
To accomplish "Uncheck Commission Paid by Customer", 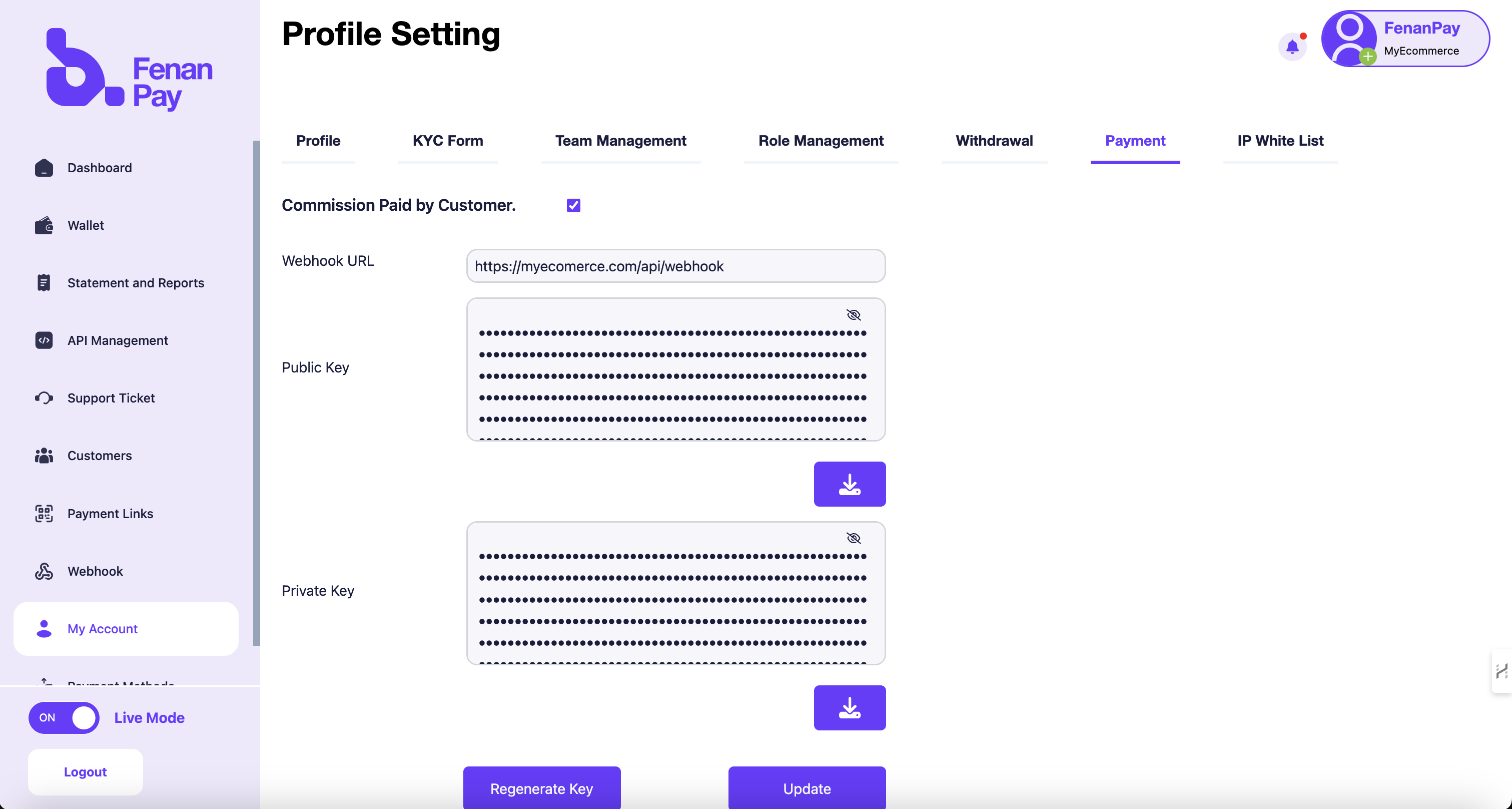I will (x=573, y=205).
